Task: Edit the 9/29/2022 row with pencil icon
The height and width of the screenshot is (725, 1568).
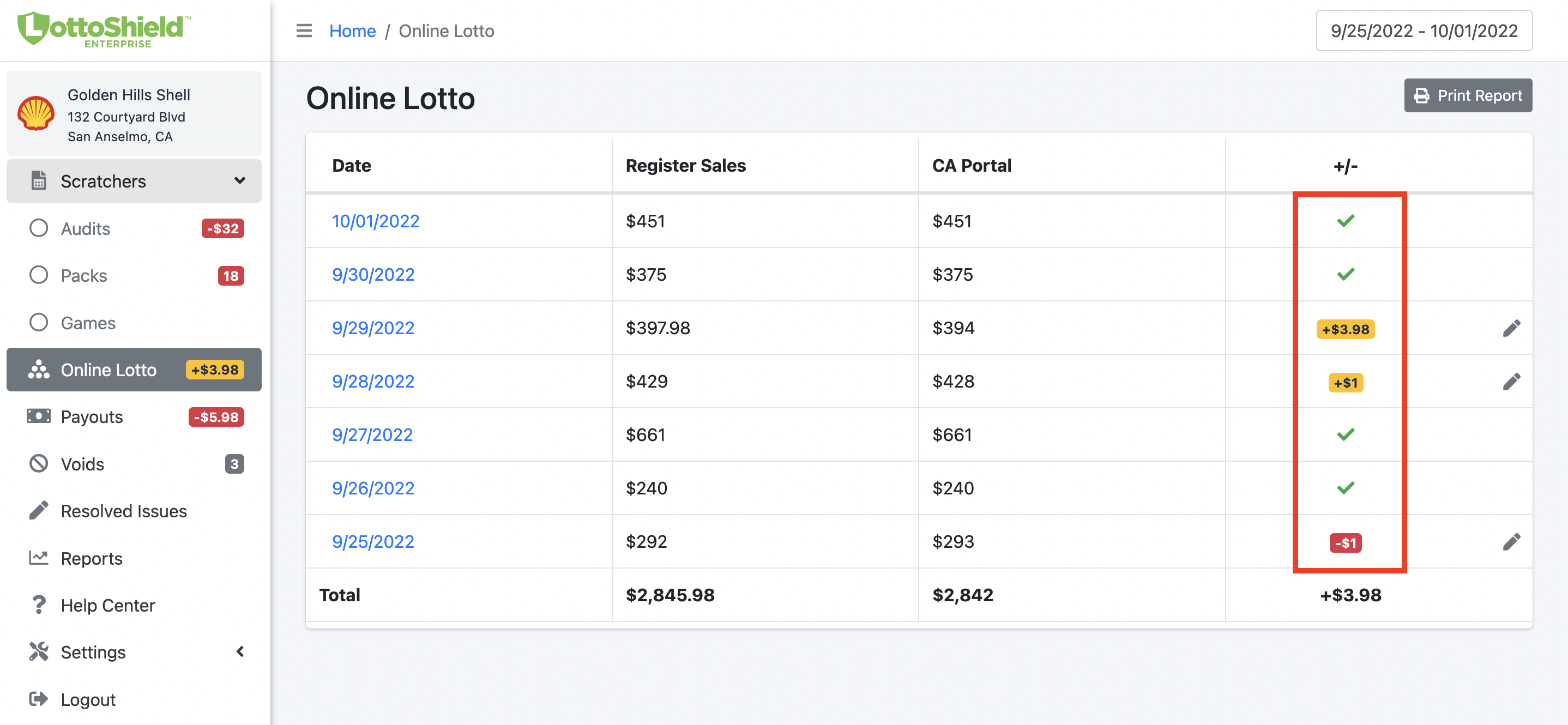Action: [1511, 328]
